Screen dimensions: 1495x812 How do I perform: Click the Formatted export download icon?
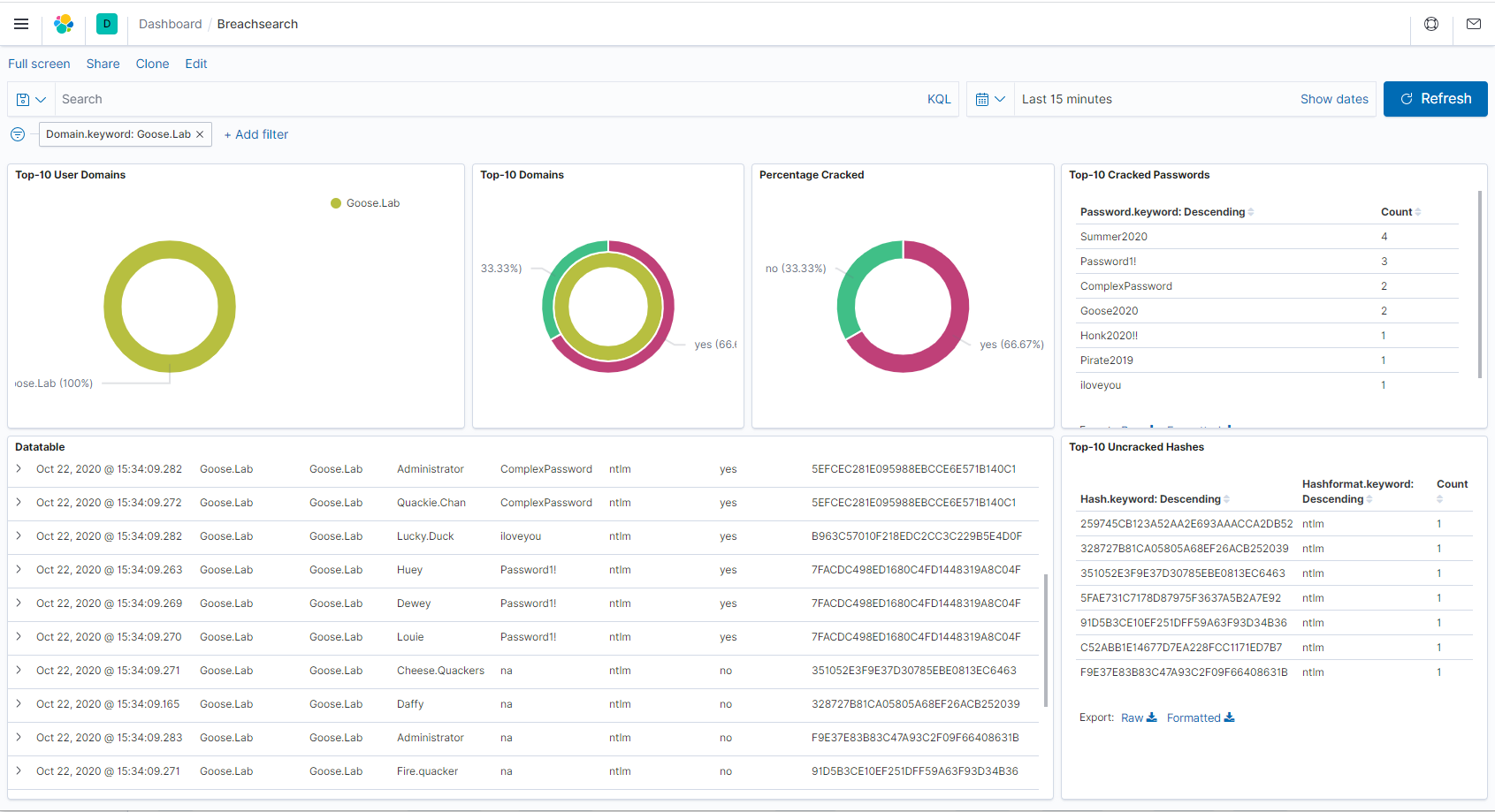tap(1229, 717)
